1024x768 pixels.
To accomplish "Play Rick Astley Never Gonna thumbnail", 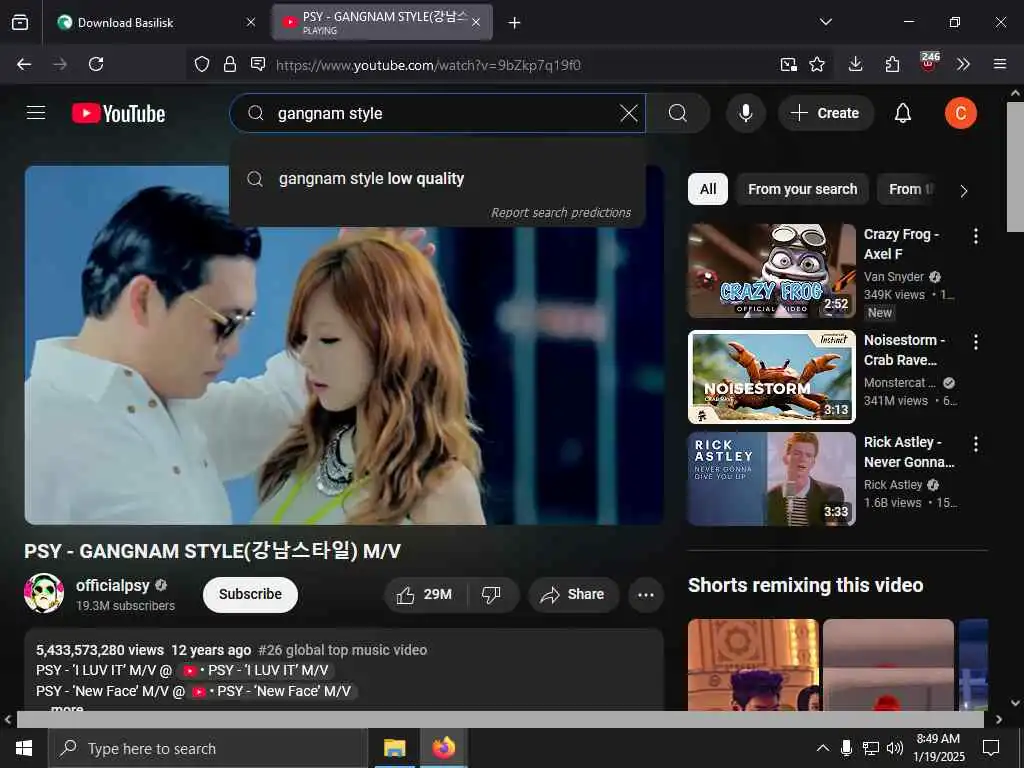I will (x=771, y=479).
